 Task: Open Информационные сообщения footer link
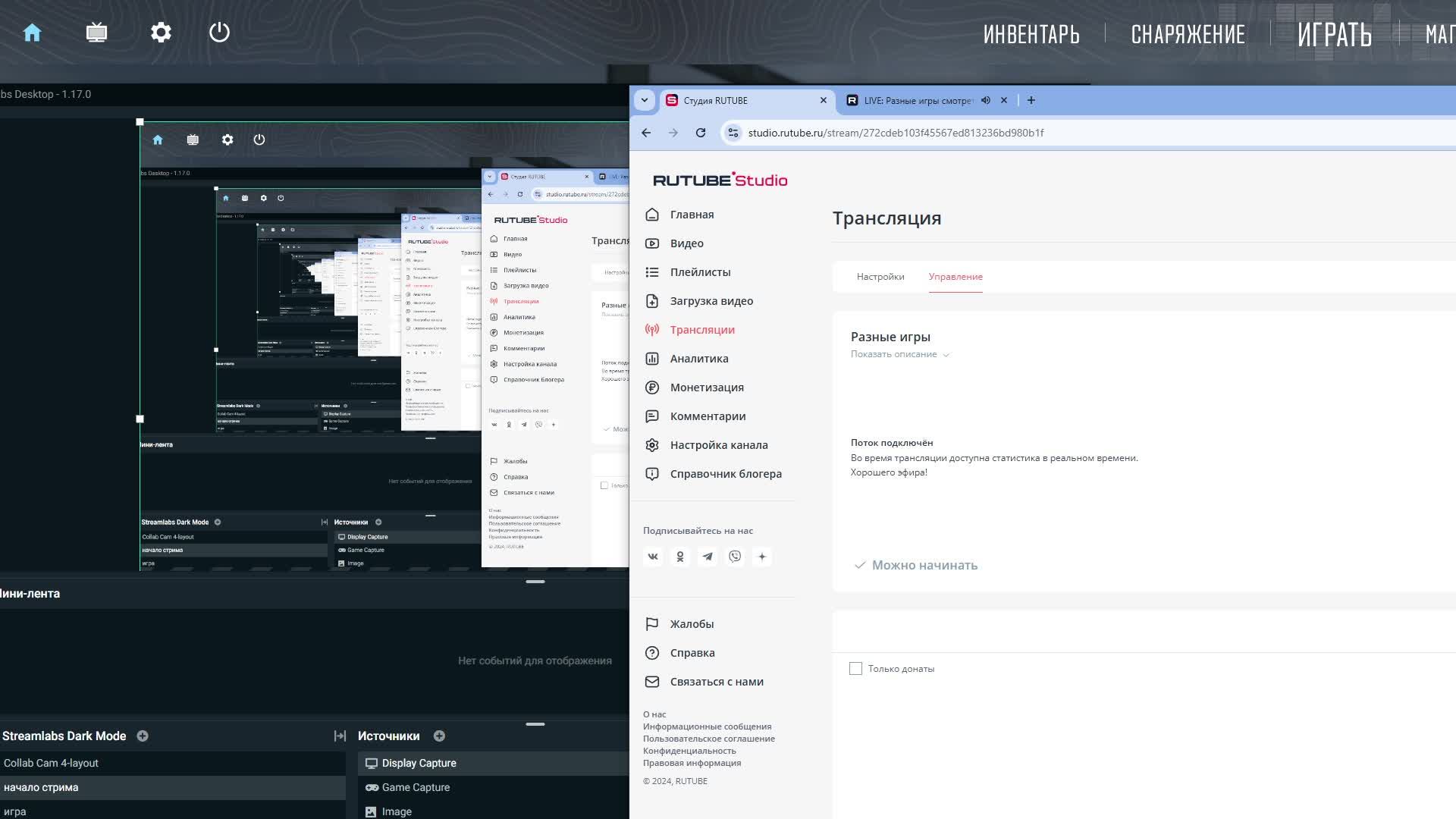(707, 726)
